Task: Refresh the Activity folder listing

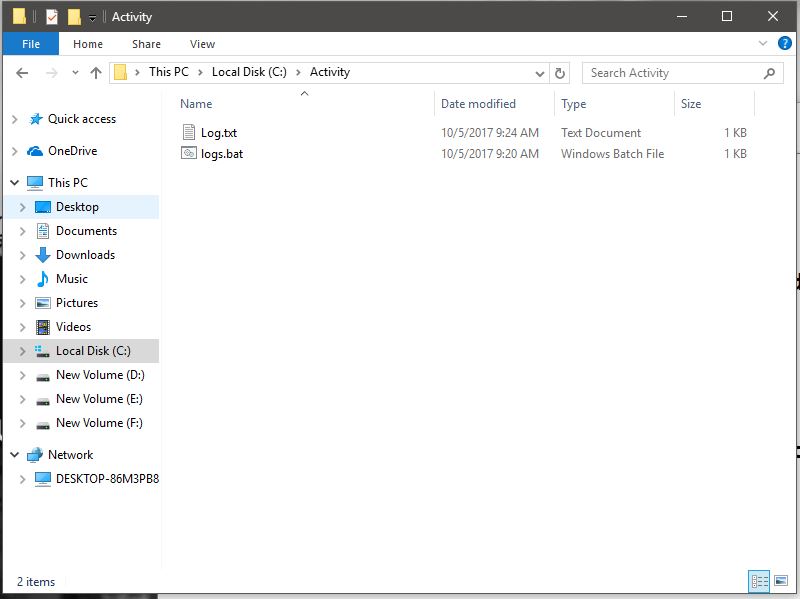Action: pos(559,73)
